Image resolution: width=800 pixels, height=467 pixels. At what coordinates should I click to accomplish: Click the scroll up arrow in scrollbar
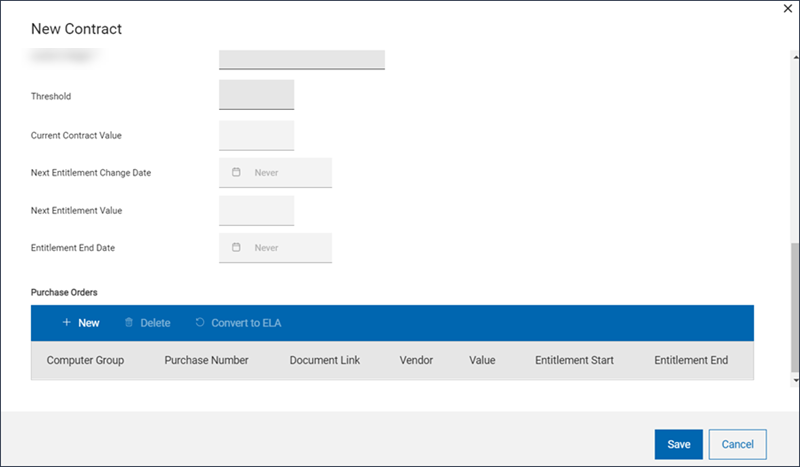coord(795,52)
